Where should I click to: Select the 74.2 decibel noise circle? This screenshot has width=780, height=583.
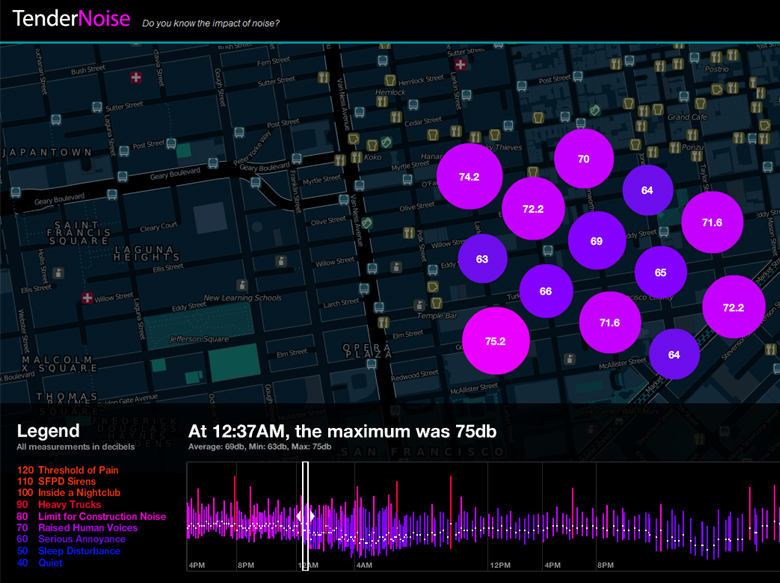(469, 176)
